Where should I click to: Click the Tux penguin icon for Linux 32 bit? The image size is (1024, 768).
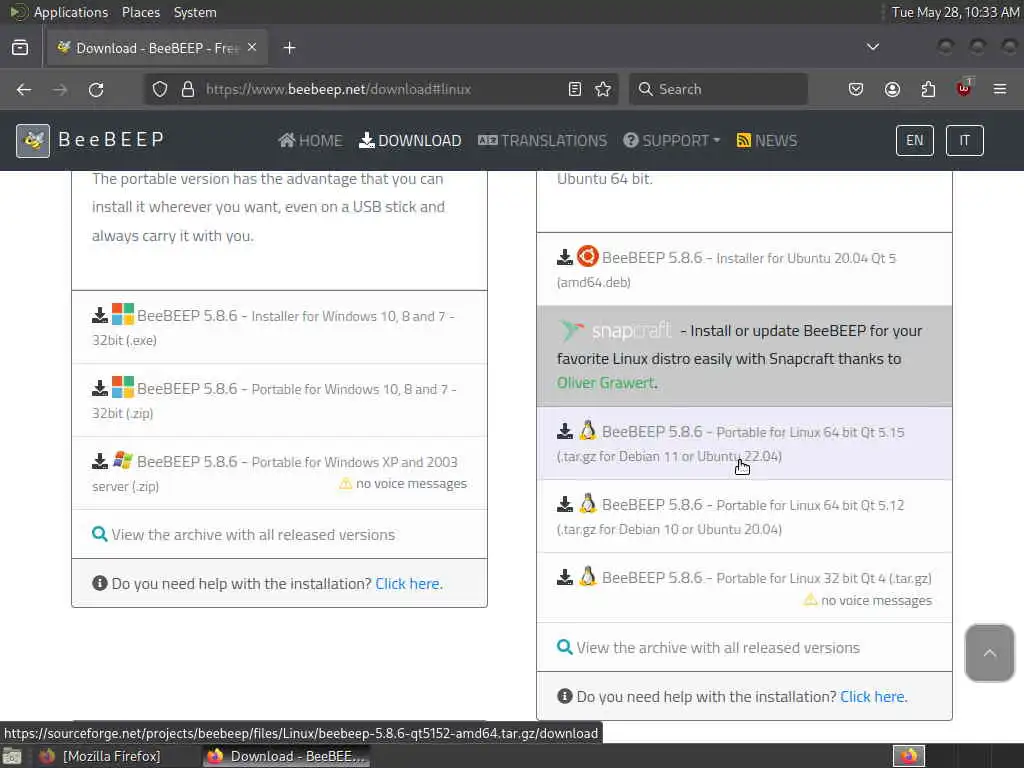click(x=588, y=576)
